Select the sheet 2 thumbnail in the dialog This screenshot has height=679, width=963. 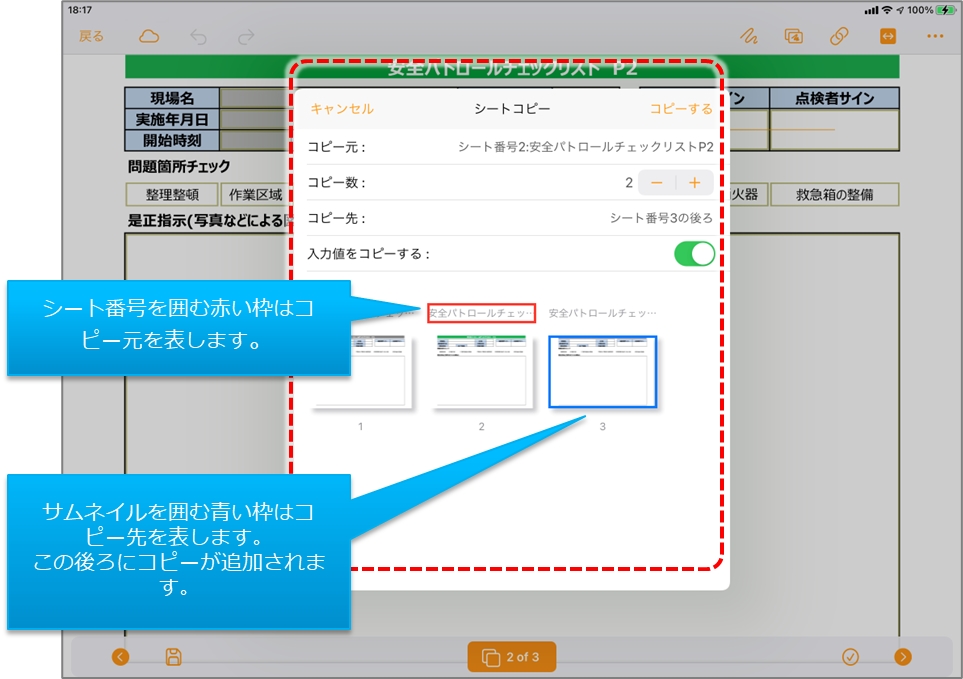481,371
